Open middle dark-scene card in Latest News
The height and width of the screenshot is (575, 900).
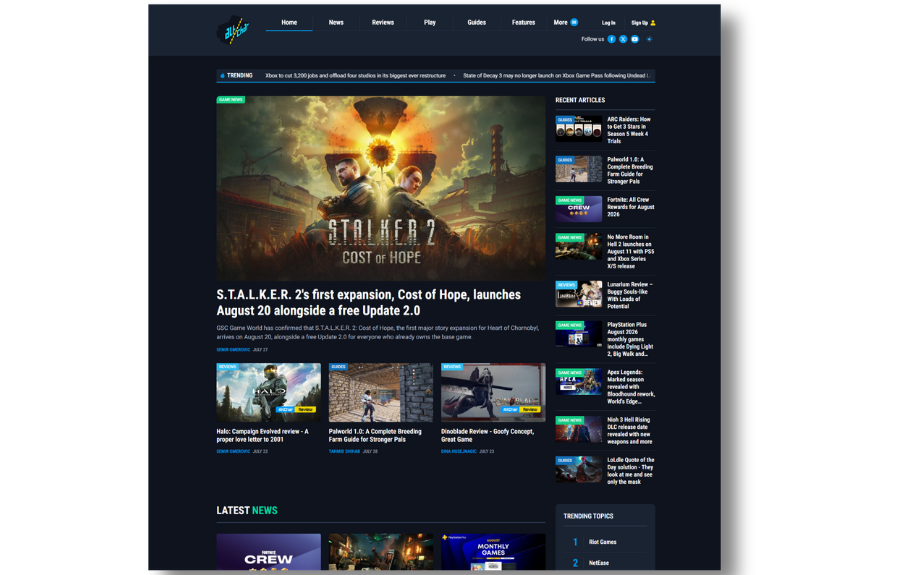[x=381, y=552]
